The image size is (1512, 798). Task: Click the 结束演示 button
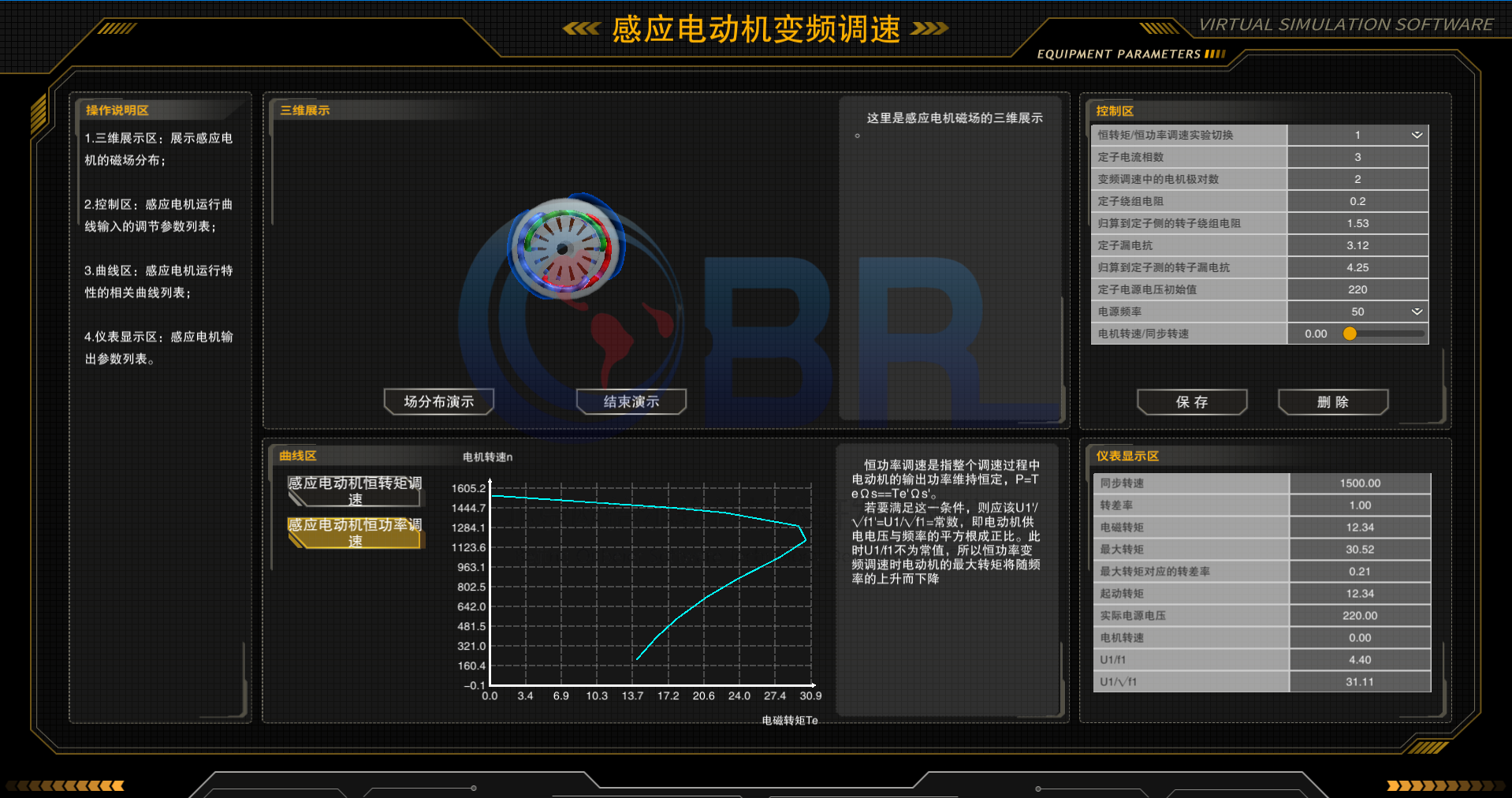pyautogui.click(x=631, y=401)
